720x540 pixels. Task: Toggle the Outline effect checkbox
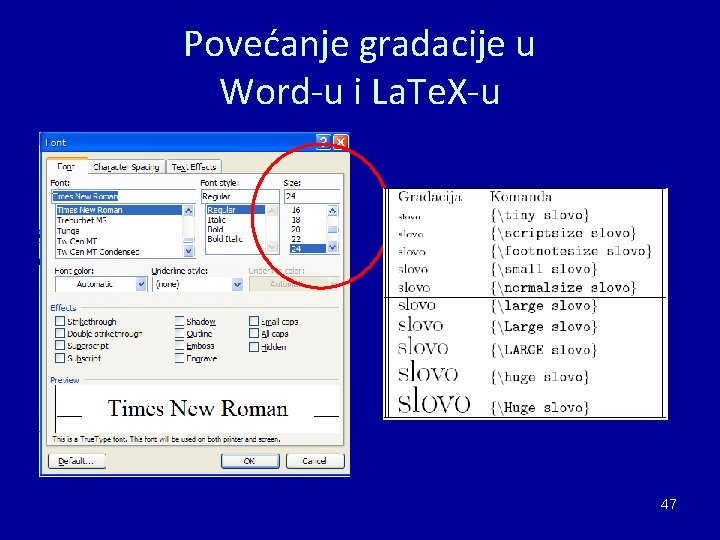coord(180,333)
